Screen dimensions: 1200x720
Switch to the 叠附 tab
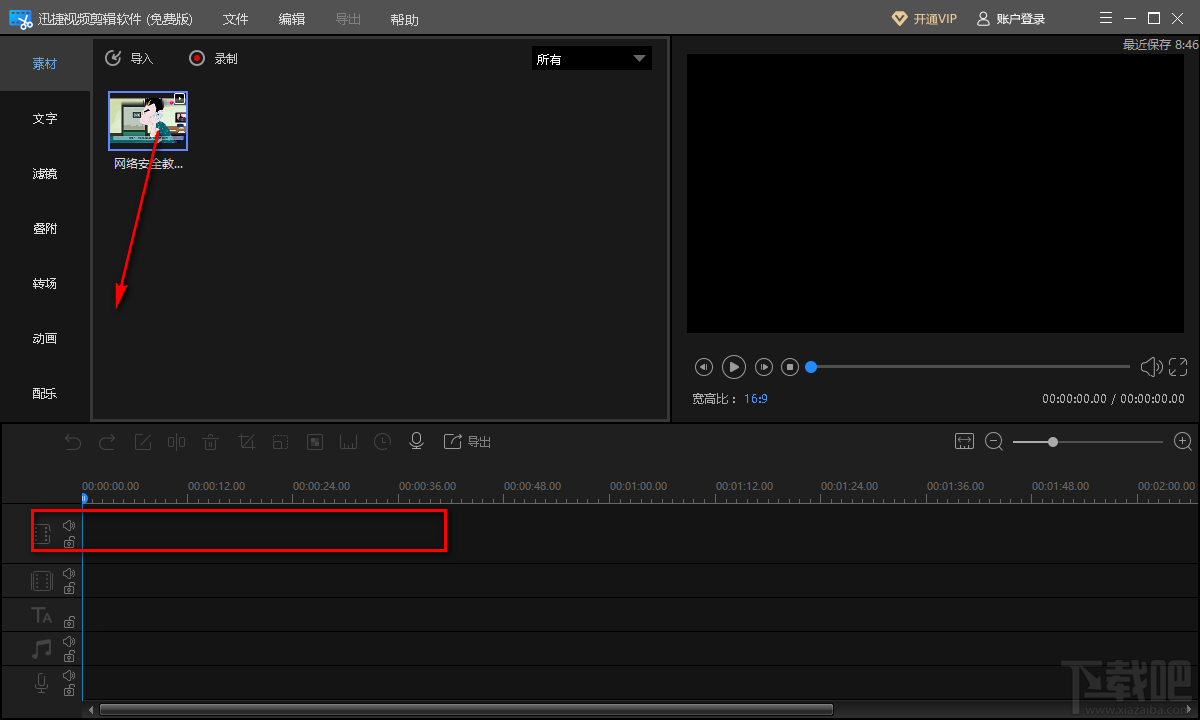pyautogui.click(x=45, y=229)
